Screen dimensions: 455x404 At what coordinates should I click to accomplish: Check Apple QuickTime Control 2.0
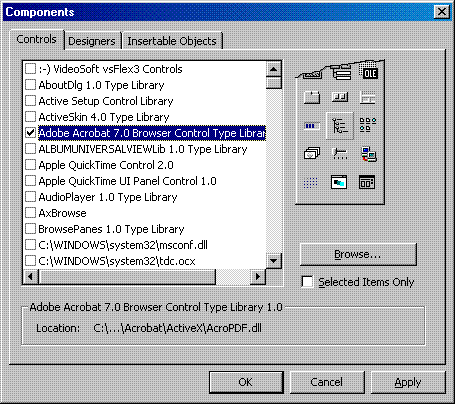(30, 165)
